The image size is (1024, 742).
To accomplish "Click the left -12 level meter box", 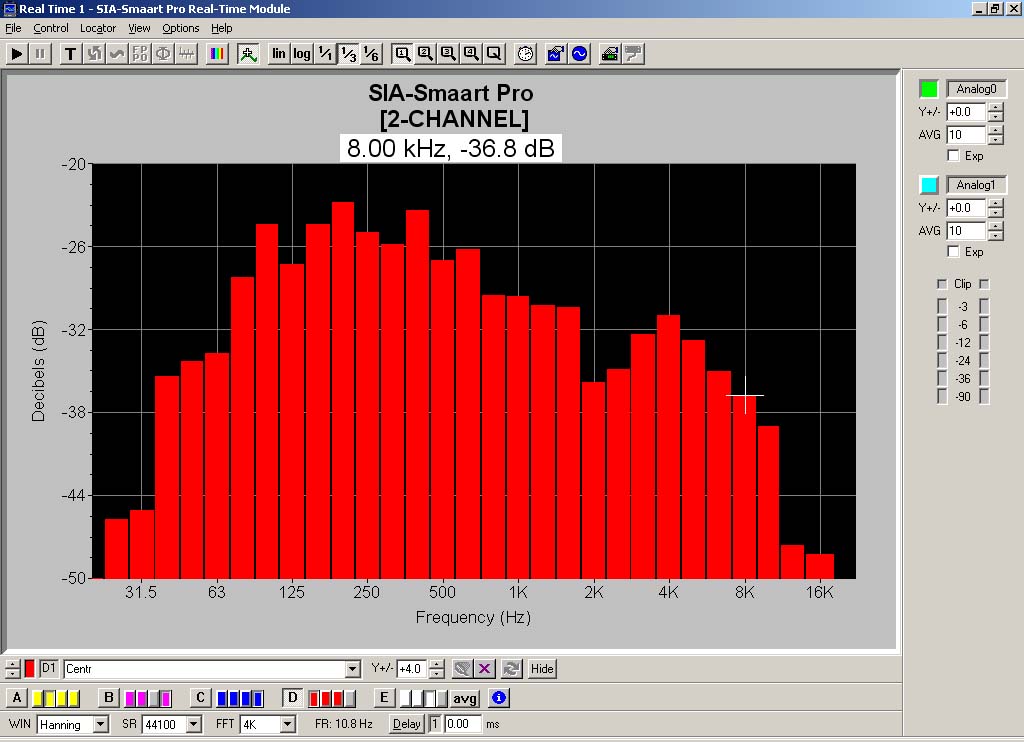I will click(x=942, y=342).
